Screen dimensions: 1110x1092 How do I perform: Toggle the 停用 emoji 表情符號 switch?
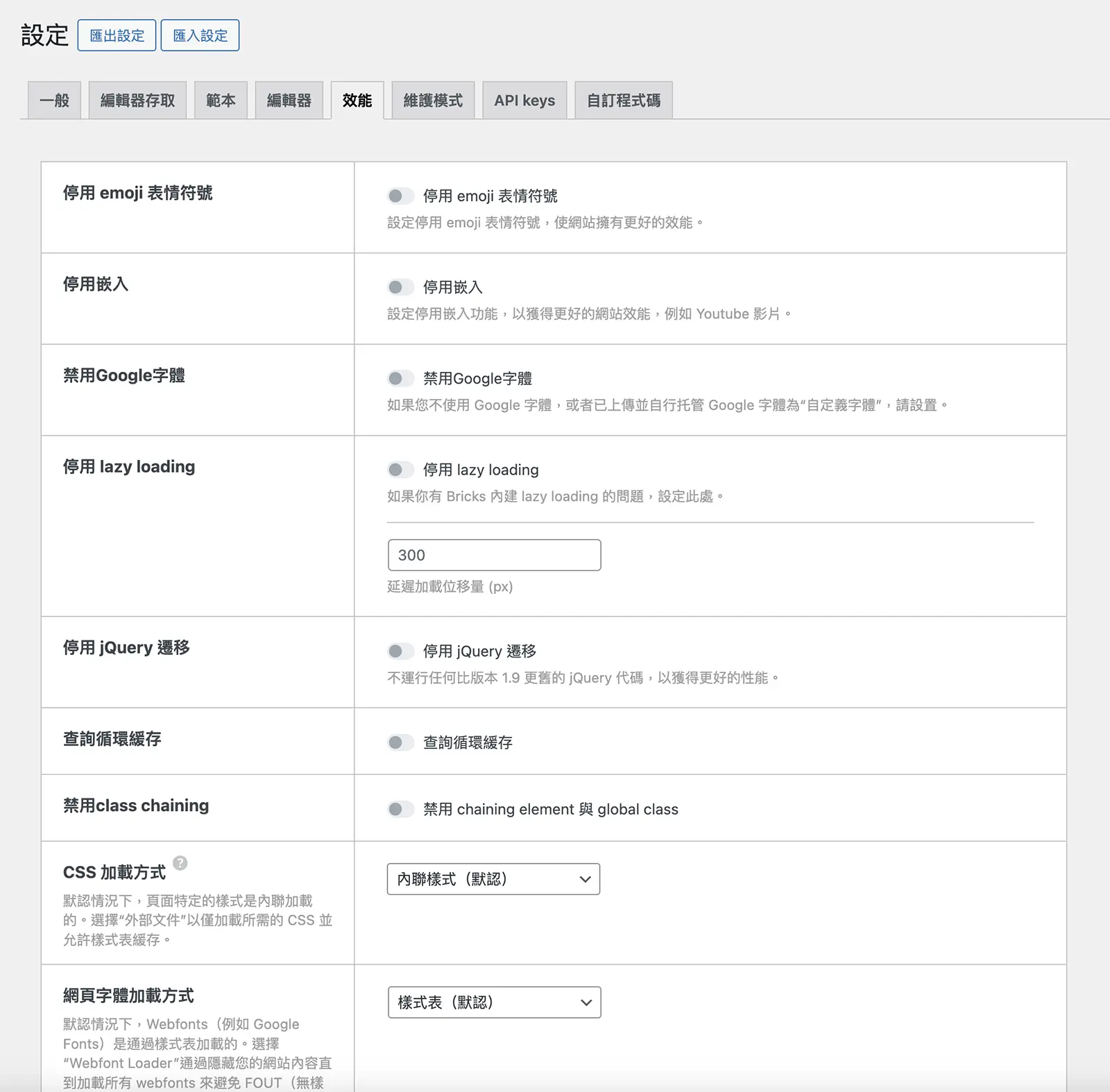[x=400, y=196]
